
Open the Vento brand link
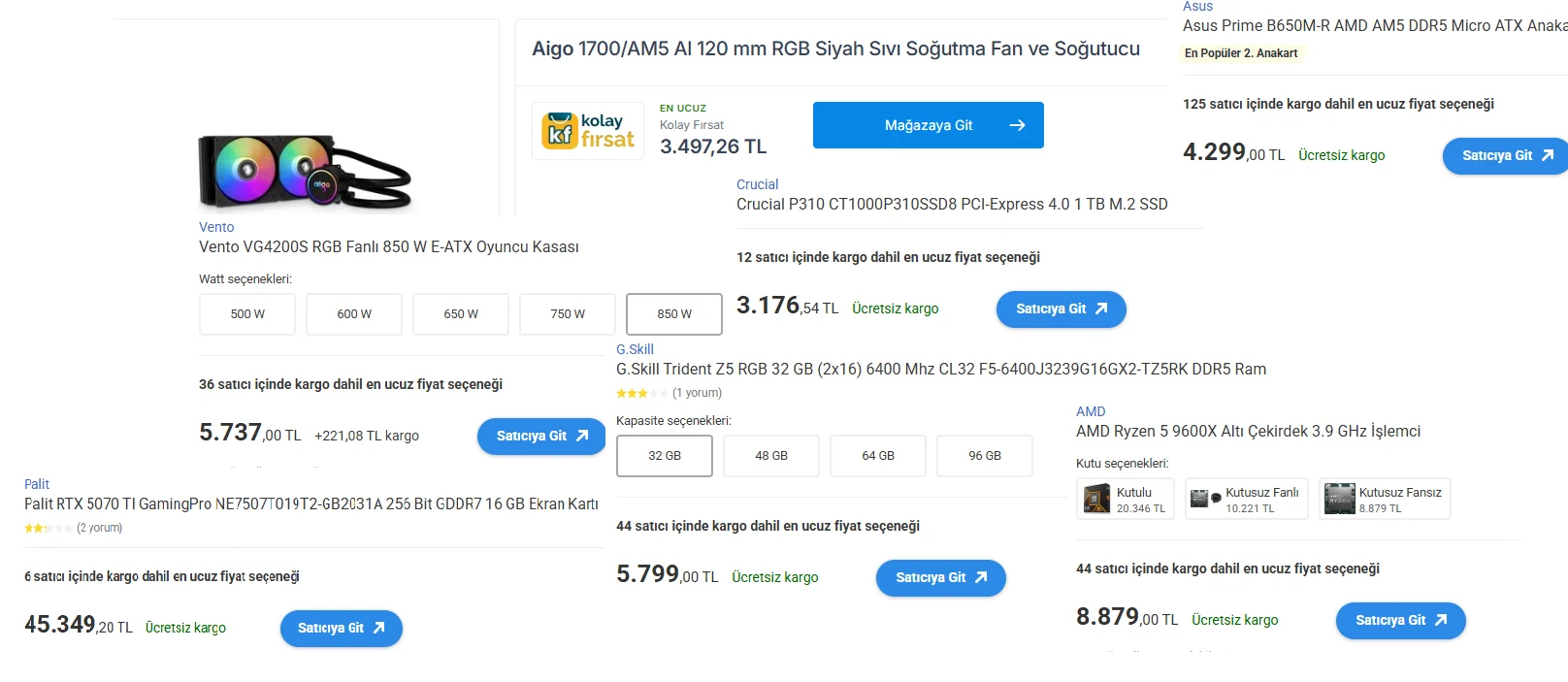(x=216, y=227)
